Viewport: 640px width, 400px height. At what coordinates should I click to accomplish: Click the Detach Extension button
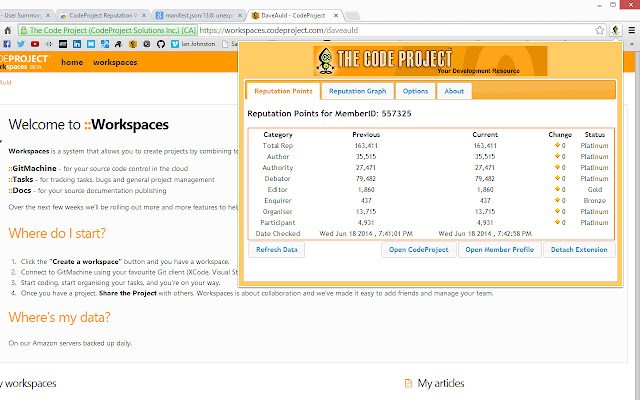click(x=579, y=250)
